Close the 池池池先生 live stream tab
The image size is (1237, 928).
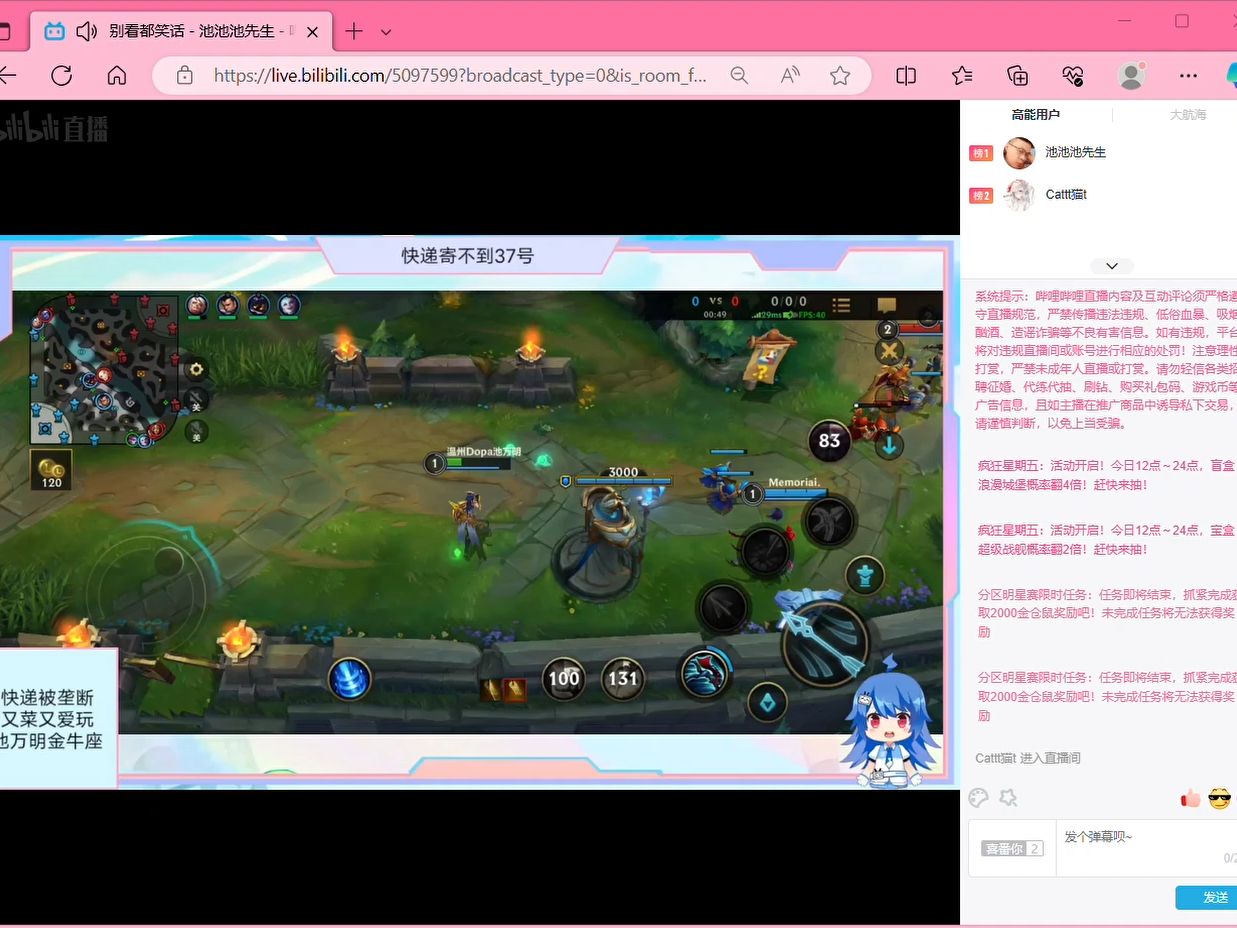pyautogui.click(x=312, y=32)
